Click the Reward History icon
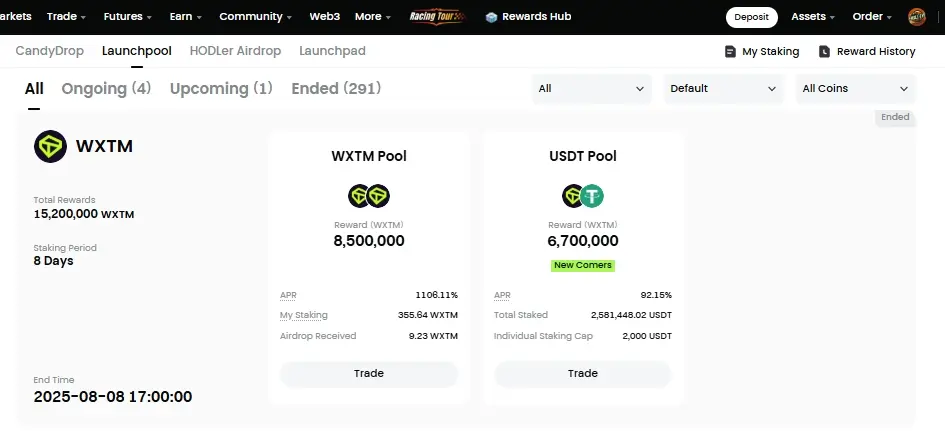Viewport: 945px width, 431px height. [824, 52]
